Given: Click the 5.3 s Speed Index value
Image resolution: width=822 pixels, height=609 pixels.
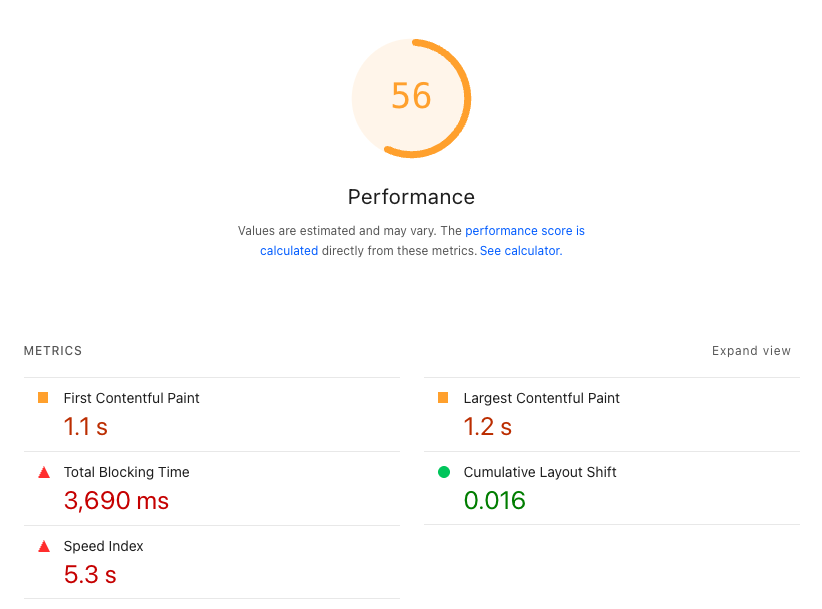Looking at the screenshot, I should [90, 574].
